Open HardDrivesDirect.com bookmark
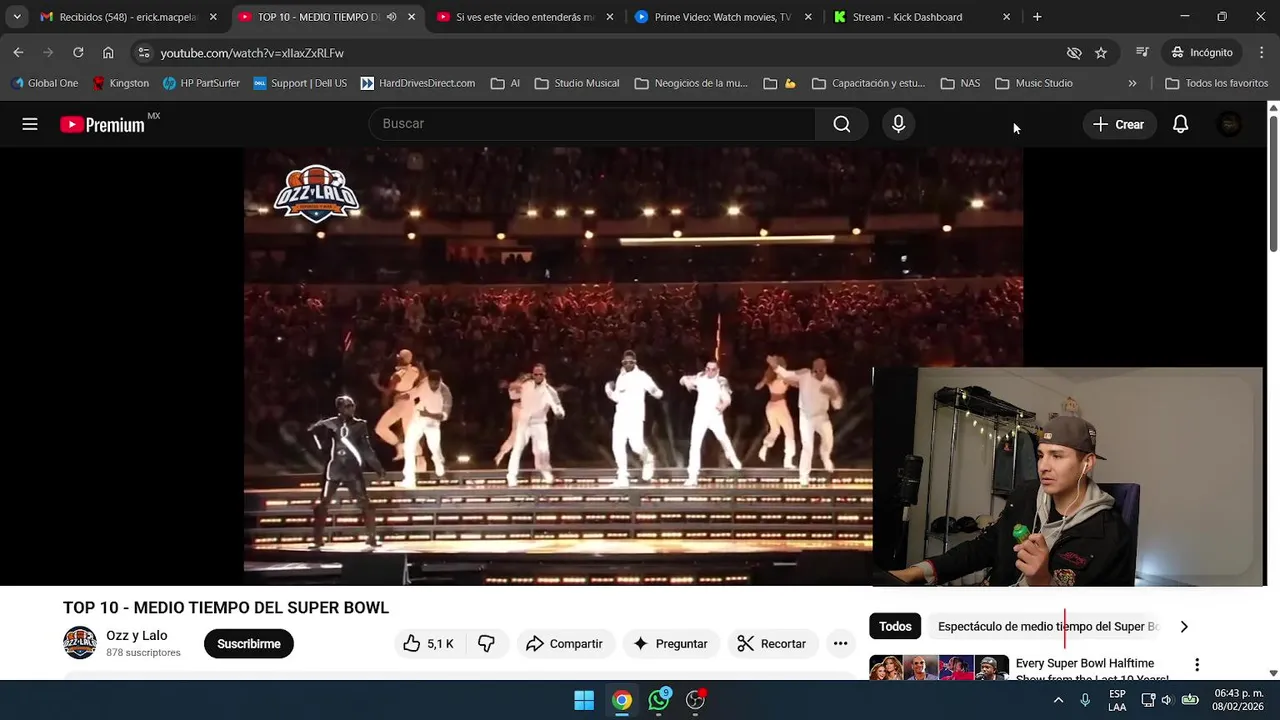This screenshot has height=720, width=1280. (x=417, y=83)
